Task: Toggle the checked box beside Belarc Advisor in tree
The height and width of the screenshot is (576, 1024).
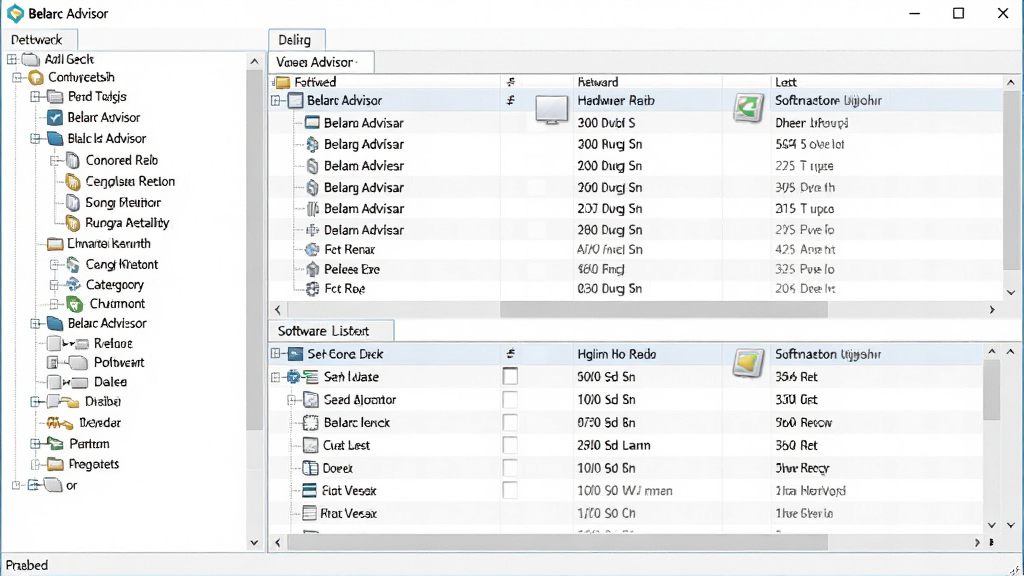Action: point(55,118)
